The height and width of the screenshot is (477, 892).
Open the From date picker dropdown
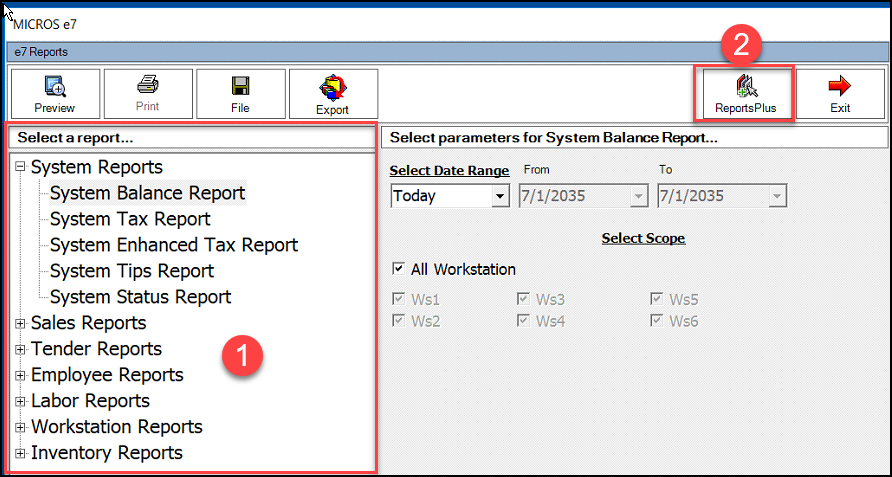(x=638, y=196)
